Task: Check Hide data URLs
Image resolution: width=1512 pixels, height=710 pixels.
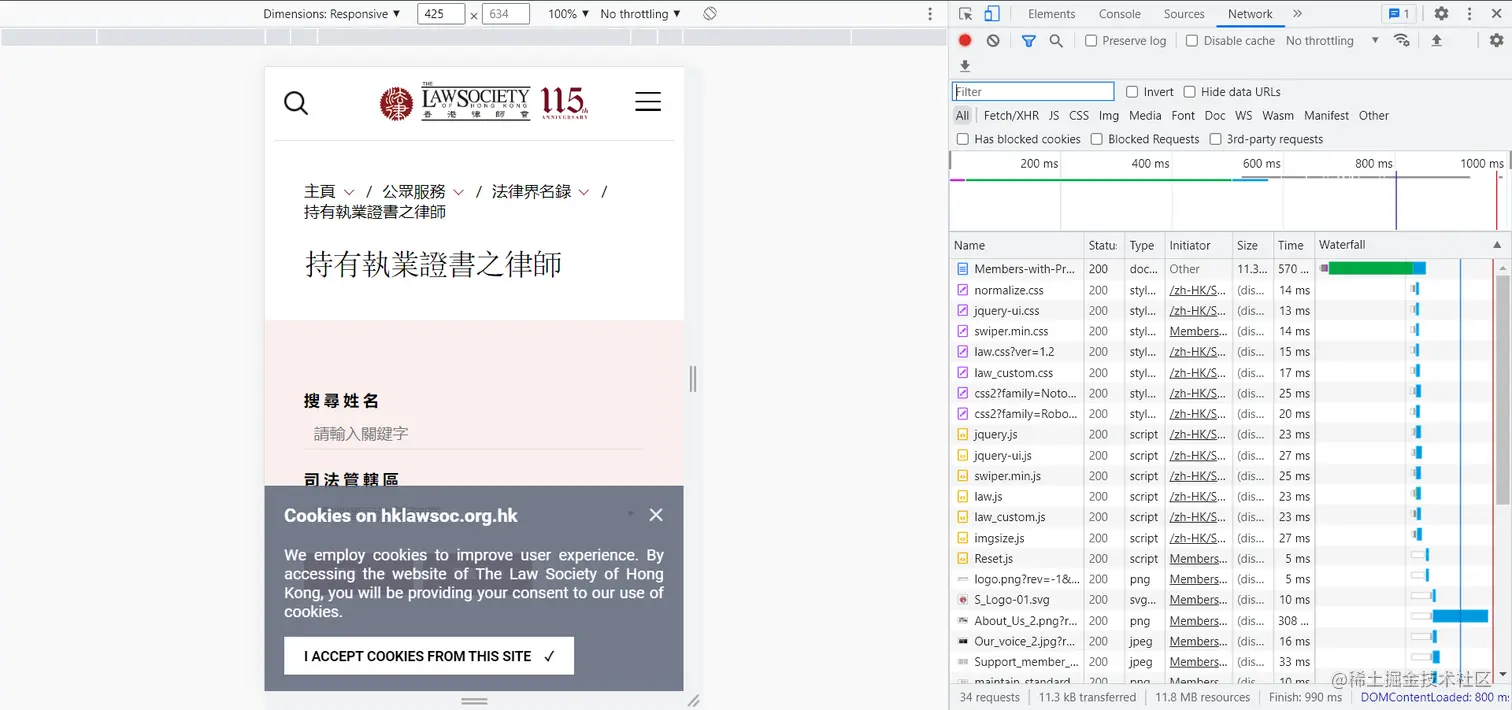Action: pos(1189,92)
